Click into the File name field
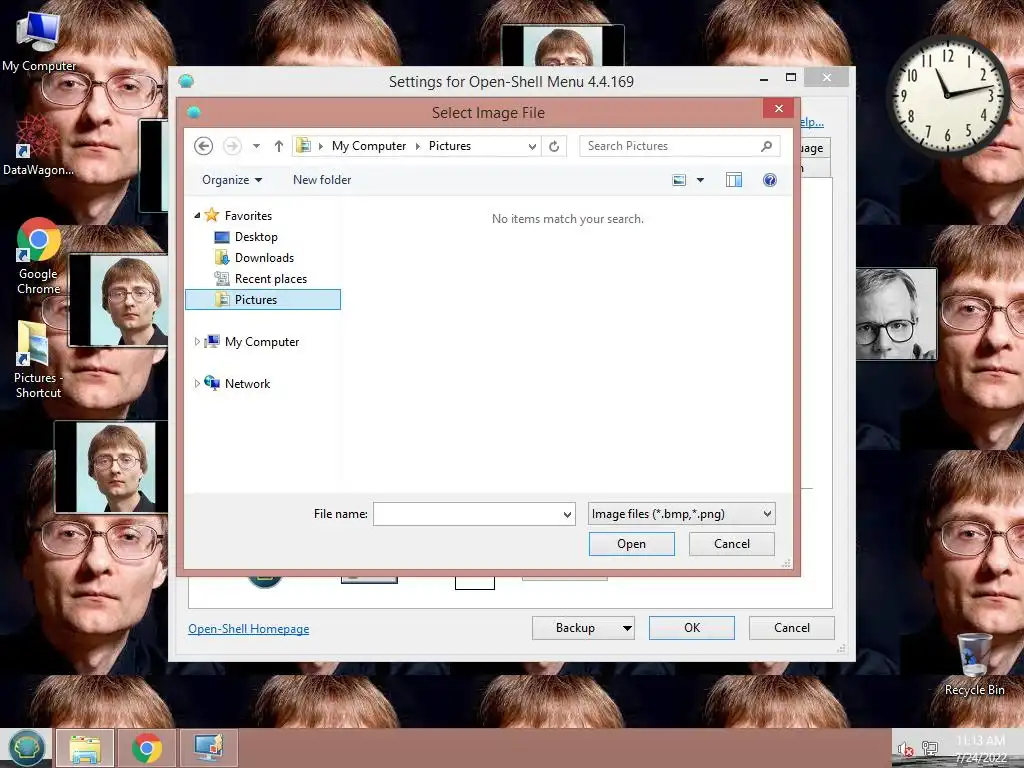1024x768 pixels. (468, 514)
